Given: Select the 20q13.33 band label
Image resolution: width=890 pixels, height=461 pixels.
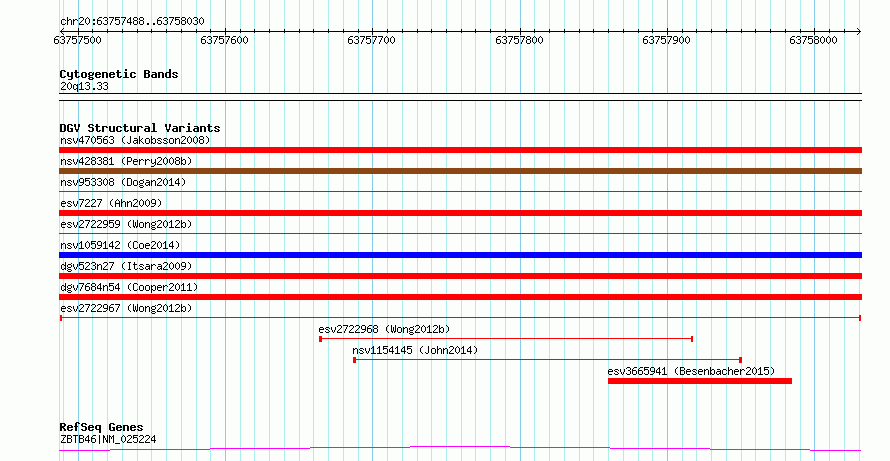Looking at the screenshot, I should [84, 87].
